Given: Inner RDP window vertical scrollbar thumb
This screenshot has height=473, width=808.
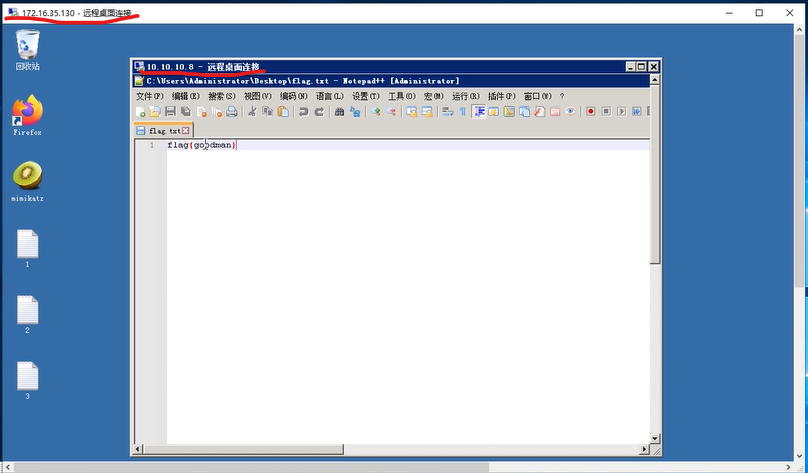Looking at the screenshot, I should (655, 174).
